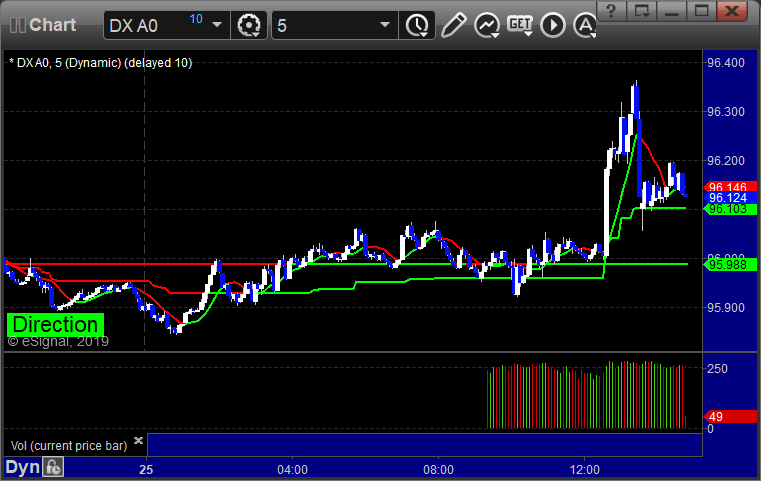The height and width of the screenshot is (481, 761).
Task: Click the red 49 volume marker
Action: coord(730,416)
